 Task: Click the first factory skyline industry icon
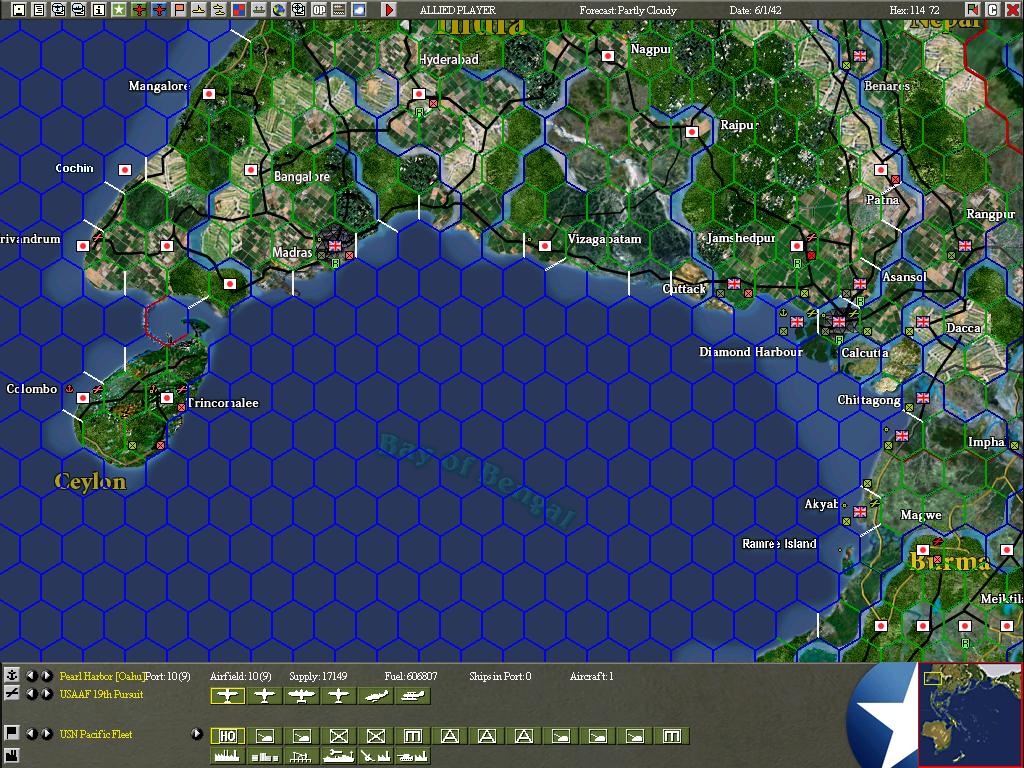tap(227, 756)
